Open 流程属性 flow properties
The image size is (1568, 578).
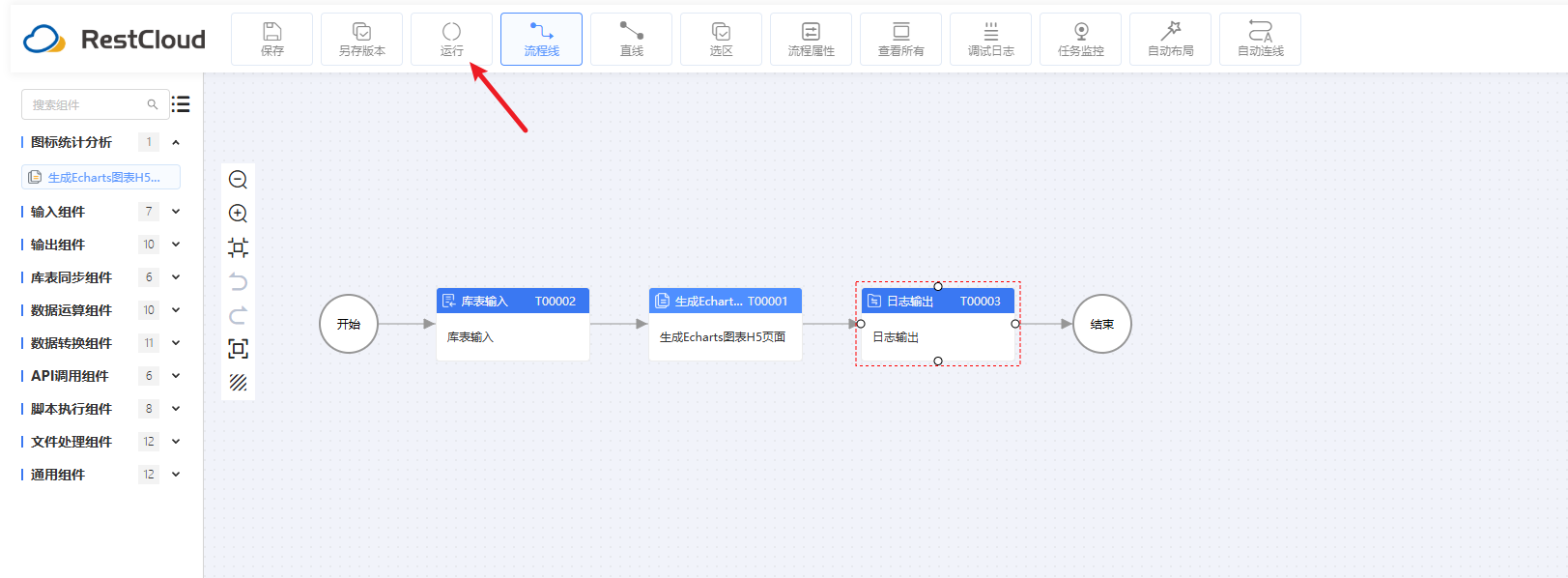[x=812, y=39]
